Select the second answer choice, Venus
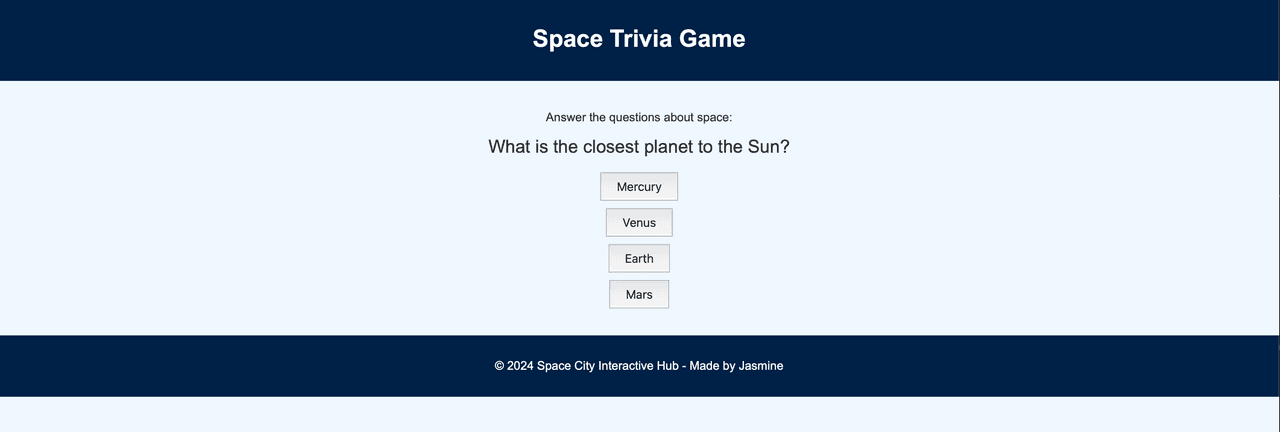The width and height of the screenshot is (1280, 432). coord(639,223)
